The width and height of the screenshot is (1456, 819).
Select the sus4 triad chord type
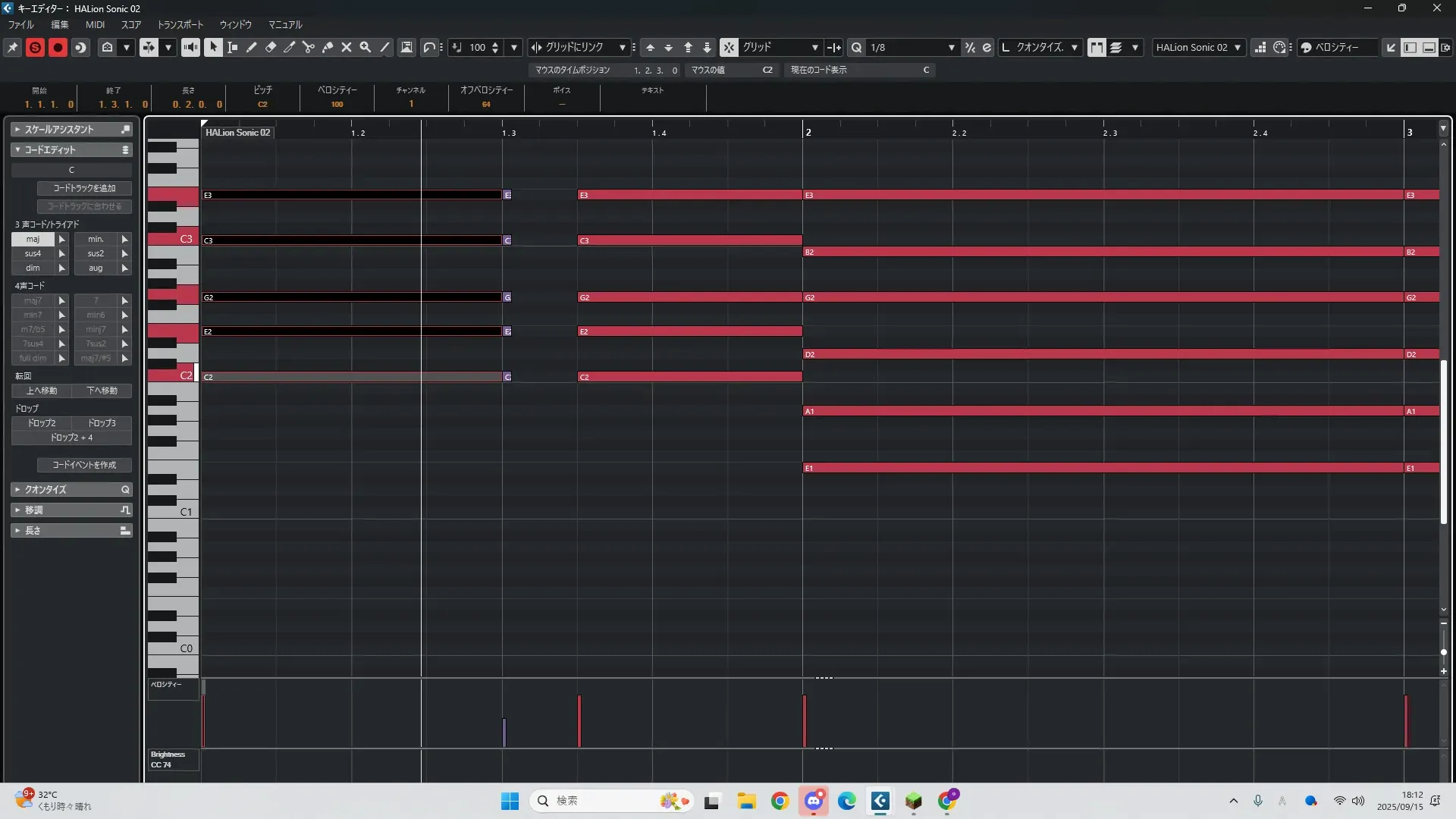(33, 253)
